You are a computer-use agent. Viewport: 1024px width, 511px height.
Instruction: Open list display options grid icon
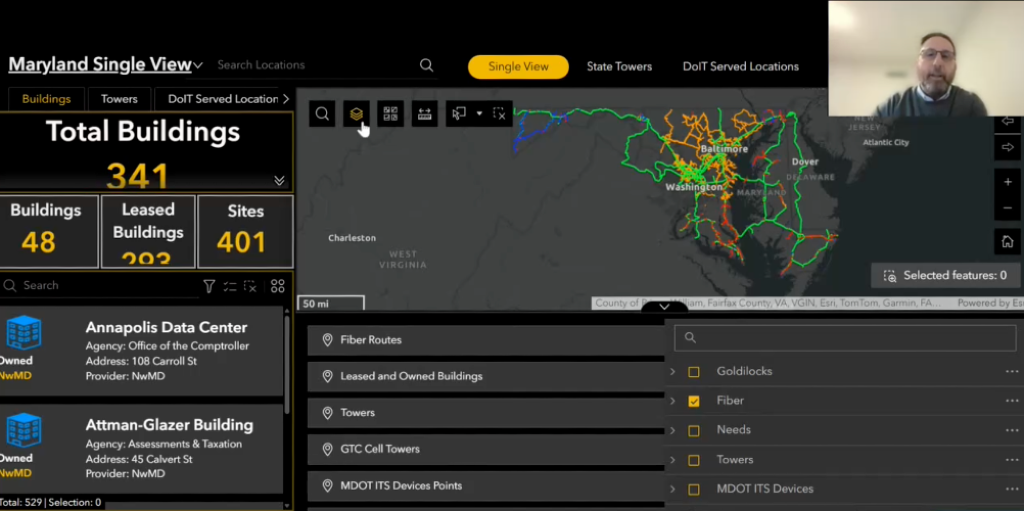click(x=278, y=286)
